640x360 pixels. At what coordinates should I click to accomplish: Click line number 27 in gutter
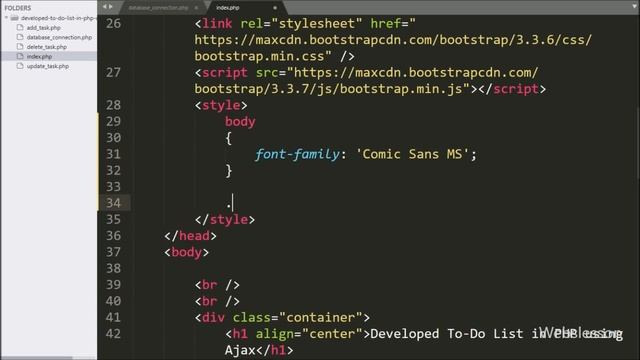pyautogui.click(x=113, y=73)
